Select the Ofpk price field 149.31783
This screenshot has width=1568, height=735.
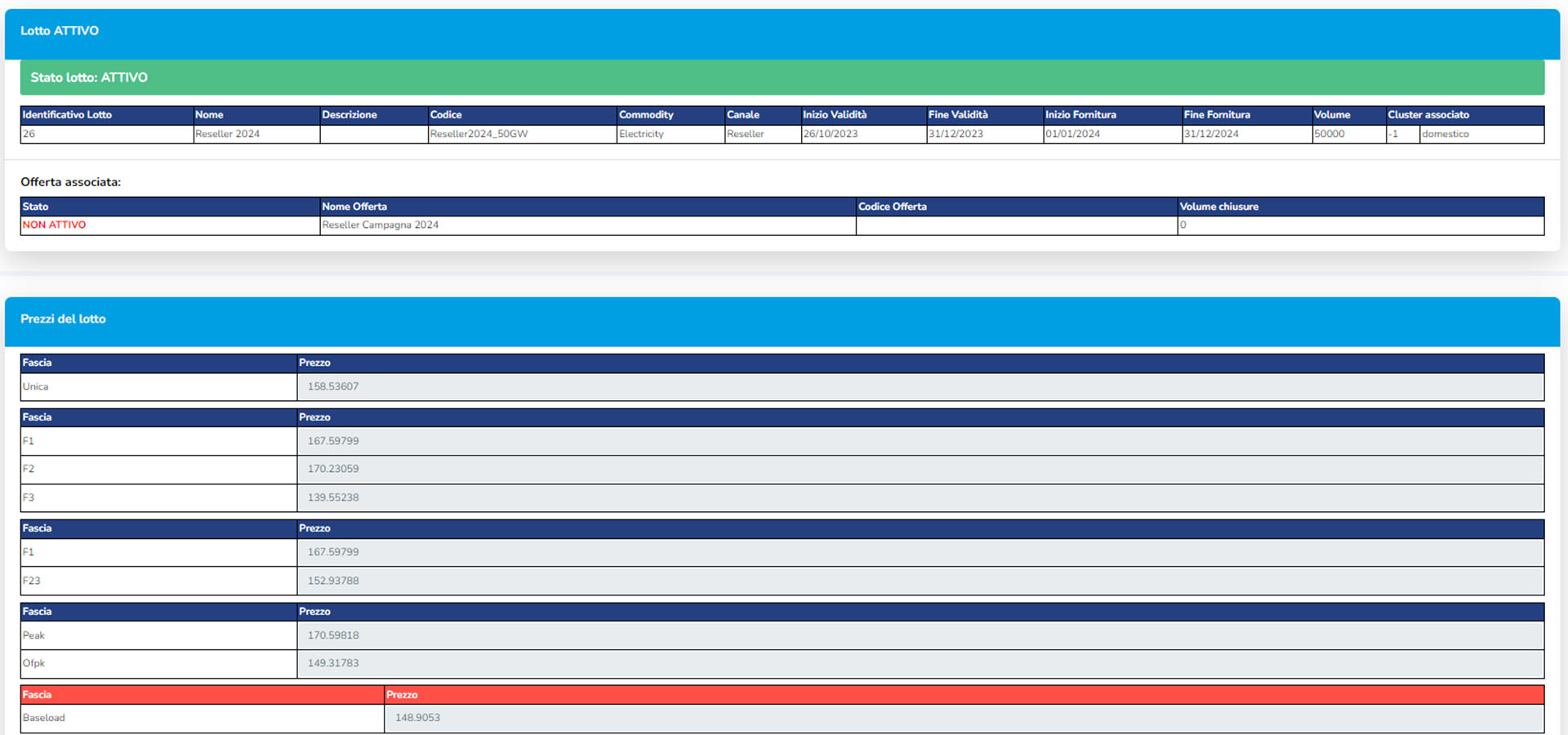[920, 663]
